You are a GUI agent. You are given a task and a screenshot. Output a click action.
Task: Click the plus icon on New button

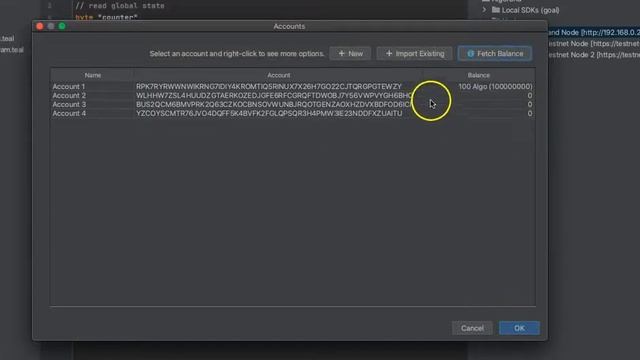(x=342, y=53)
